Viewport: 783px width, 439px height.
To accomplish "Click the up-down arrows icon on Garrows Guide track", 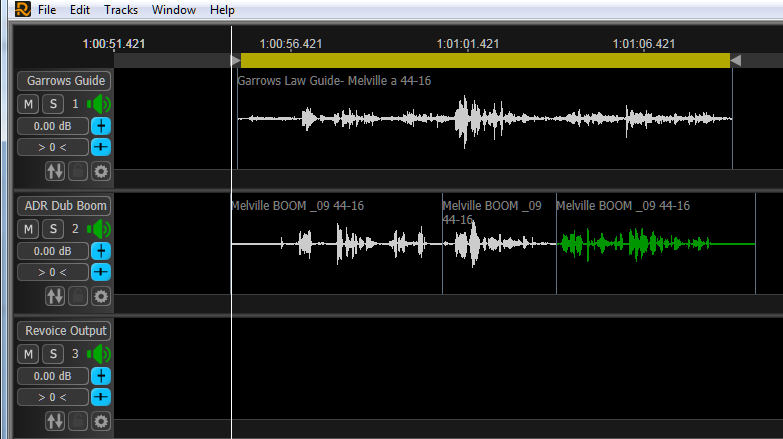I will click(55, 172).
